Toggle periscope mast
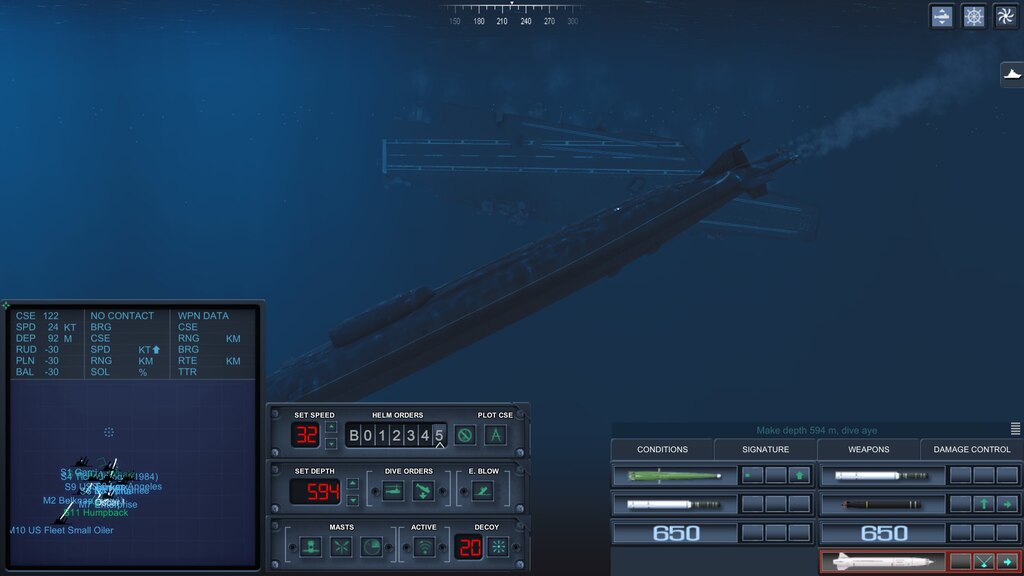The height and width of the screenshot is (576, 1024). coord(310,547)
